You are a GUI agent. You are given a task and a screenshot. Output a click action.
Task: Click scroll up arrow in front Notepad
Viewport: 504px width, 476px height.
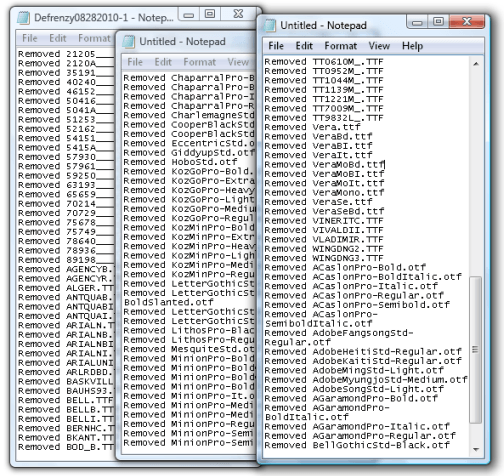(x=476, y=63)
